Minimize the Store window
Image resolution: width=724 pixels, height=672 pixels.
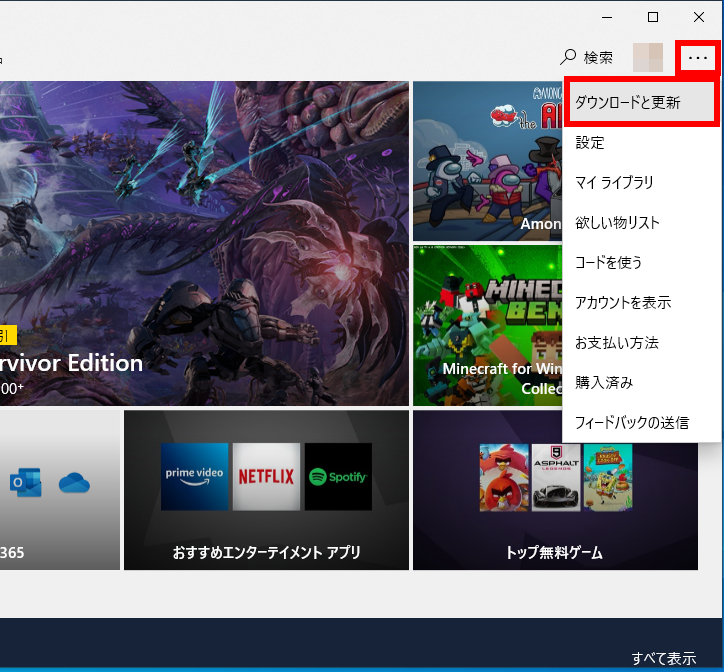607,18
